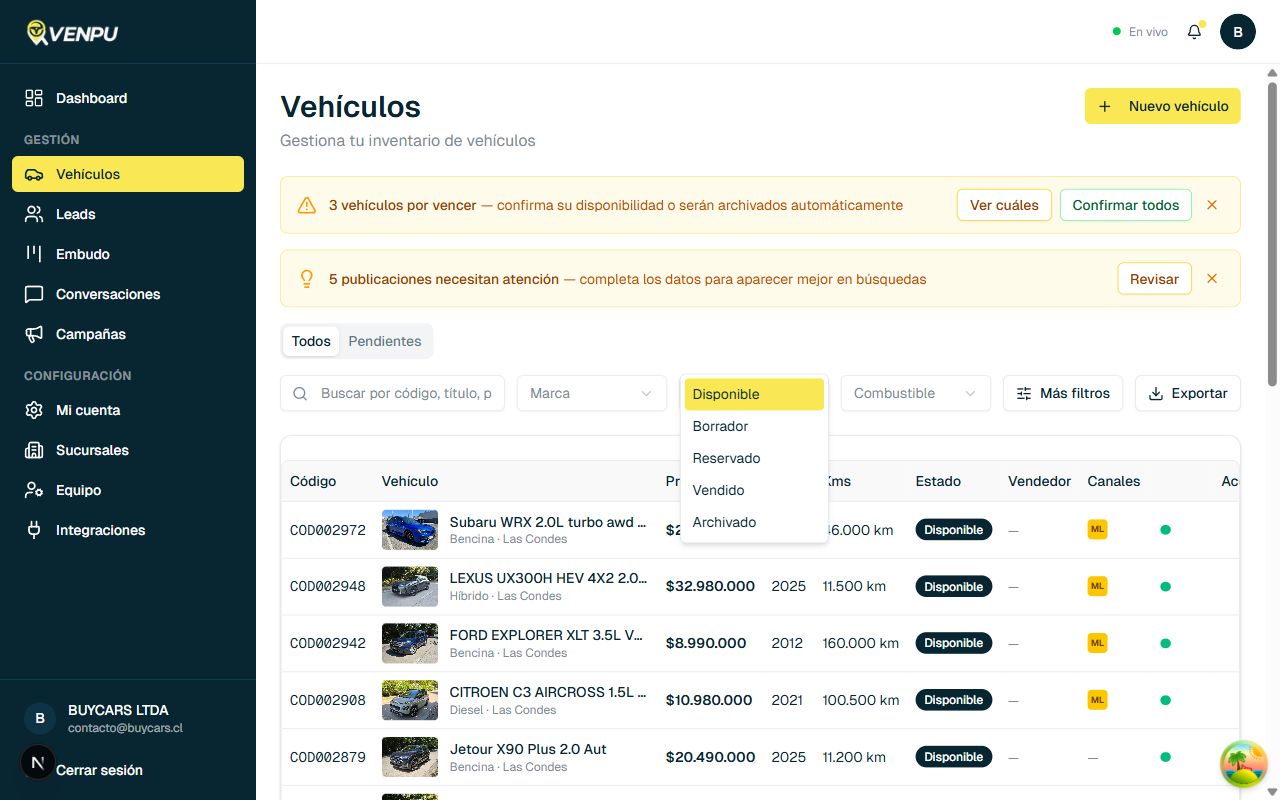Dismiss the vehicles expiring warning banner

(x=1212, y=205)
